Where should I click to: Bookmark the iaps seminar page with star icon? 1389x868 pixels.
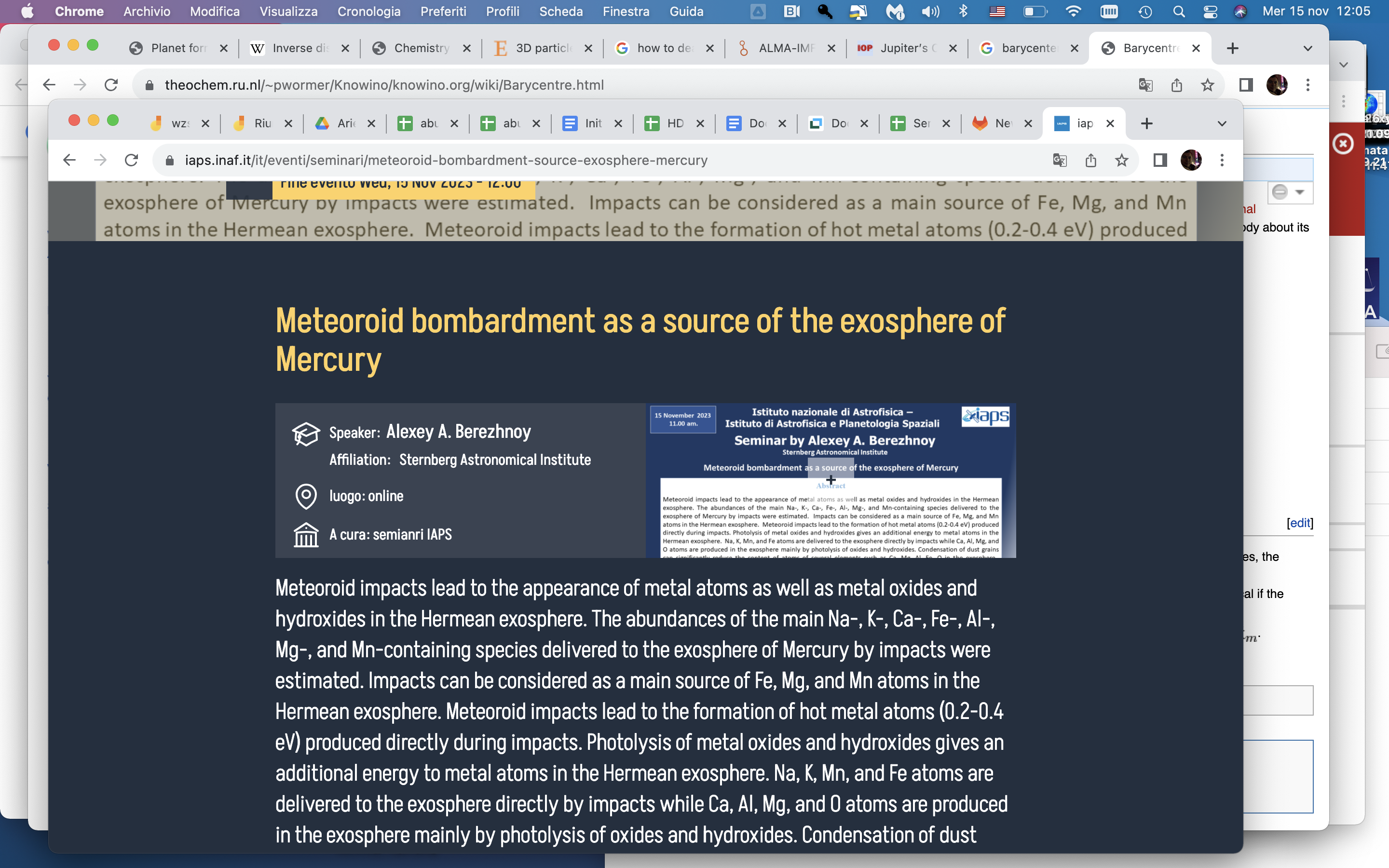[x=1121, y=160]
